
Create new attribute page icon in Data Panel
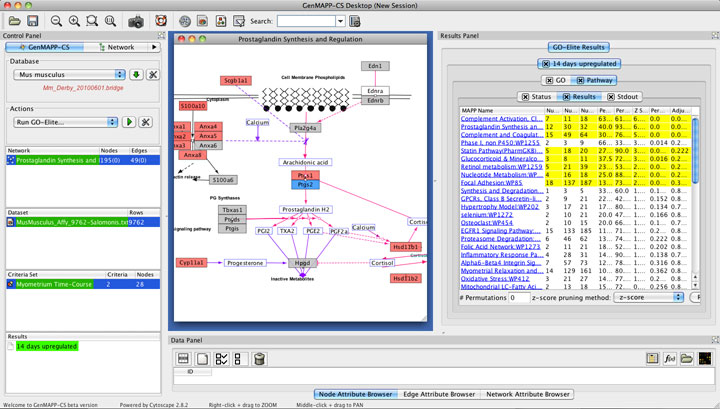(x=202, y=359)
